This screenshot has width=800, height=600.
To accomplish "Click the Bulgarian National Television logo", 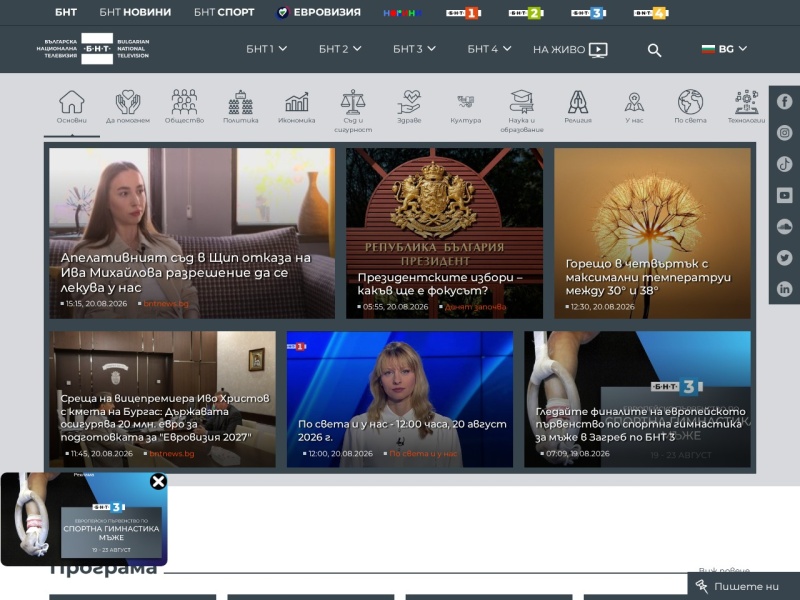I will [x=93, y=48].
